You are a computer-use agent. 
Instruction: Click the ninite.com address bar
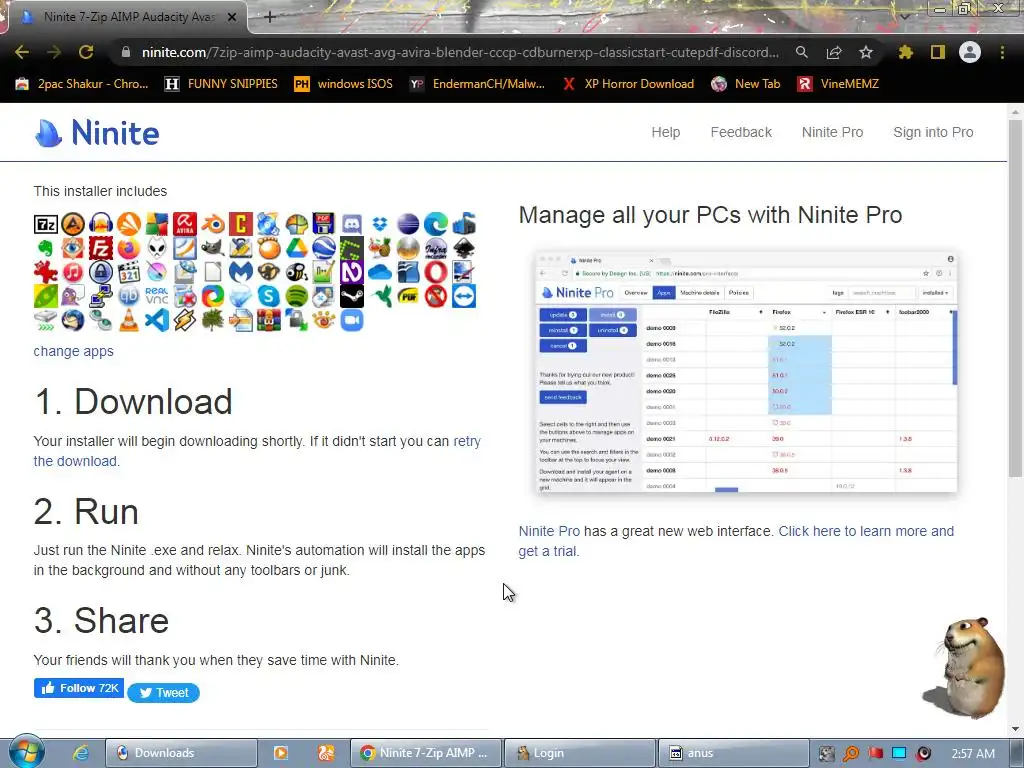(x=460, y=52)
